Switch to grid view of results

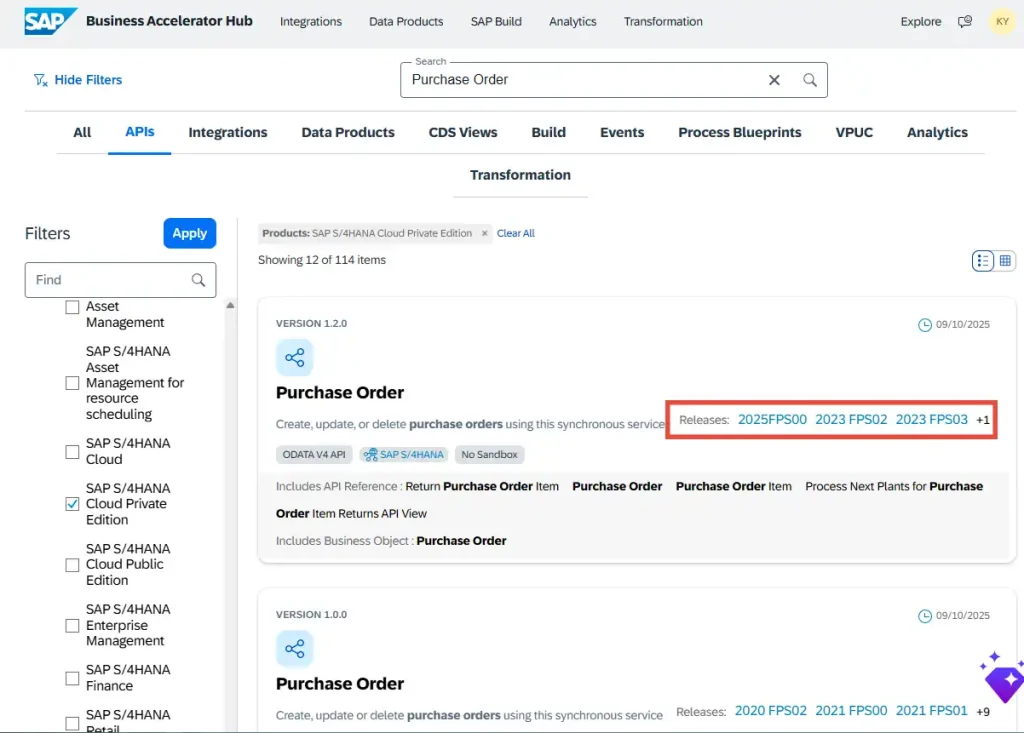coord(1006,260)
